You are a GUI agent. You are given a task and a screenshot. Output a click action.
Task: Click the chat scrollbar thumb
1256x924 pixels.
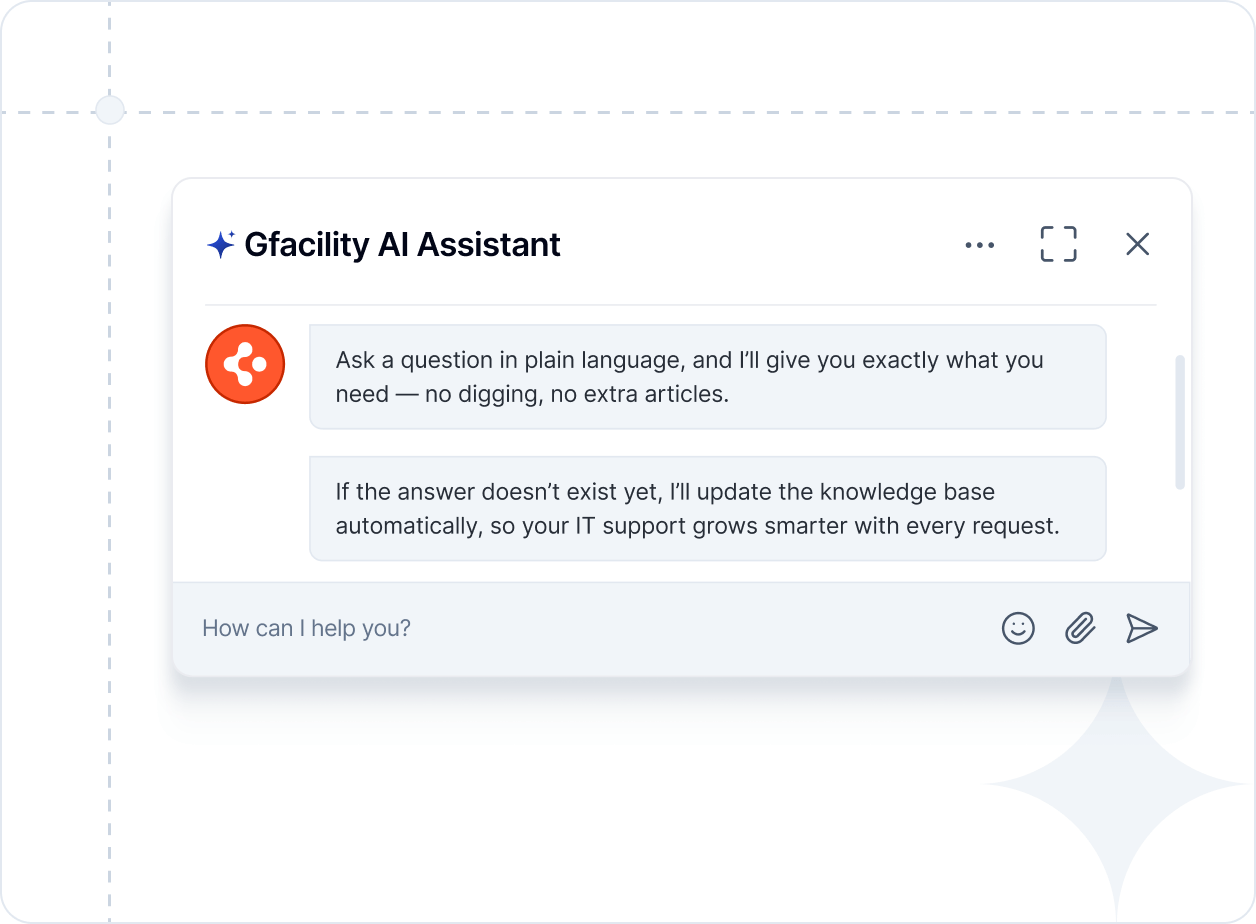click(x=1180, y=421)
